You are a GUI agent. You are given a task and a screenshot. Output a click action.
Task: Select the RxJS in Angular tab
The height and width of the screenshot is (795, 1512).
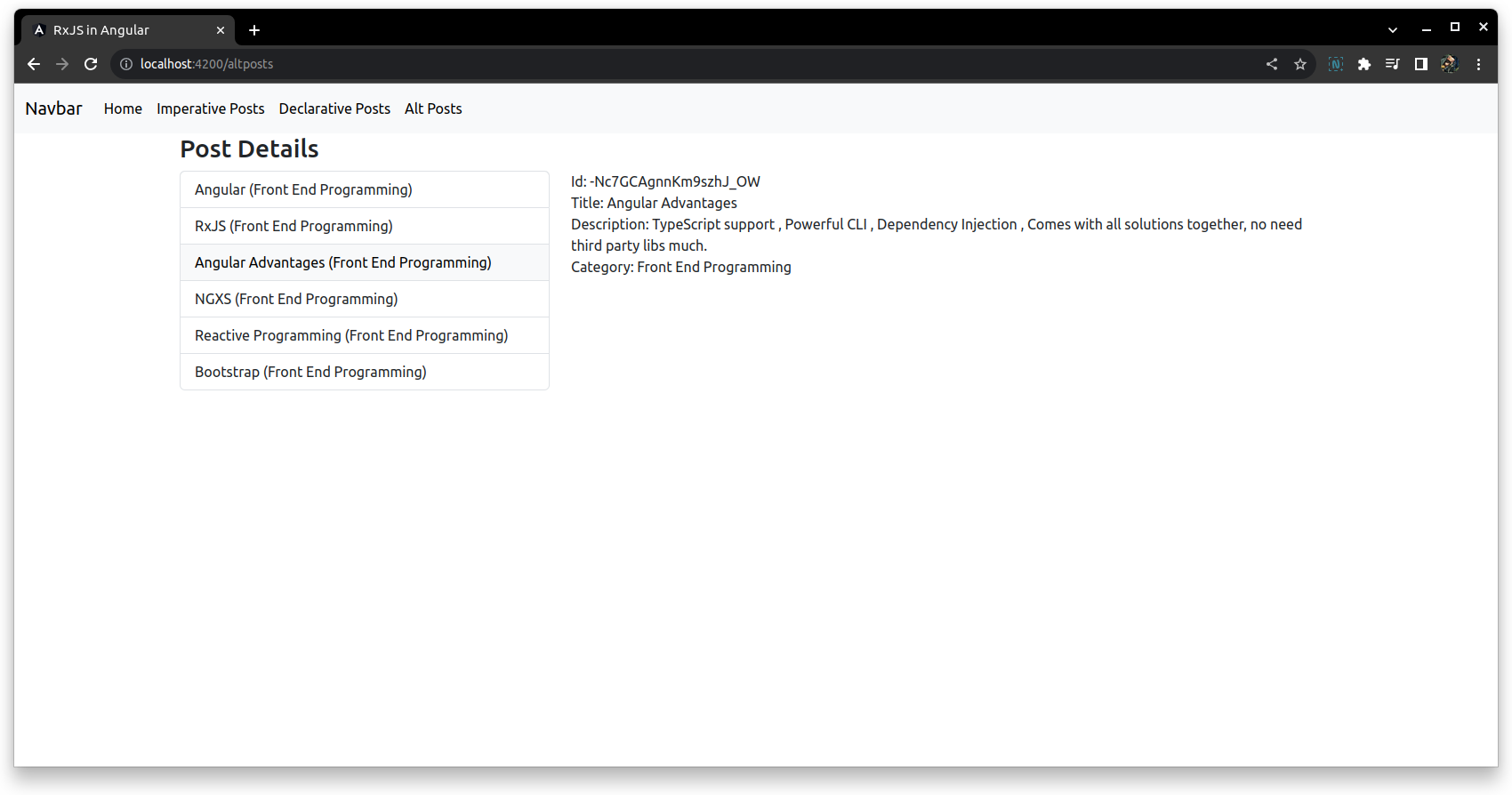click(x=128, y=30)
